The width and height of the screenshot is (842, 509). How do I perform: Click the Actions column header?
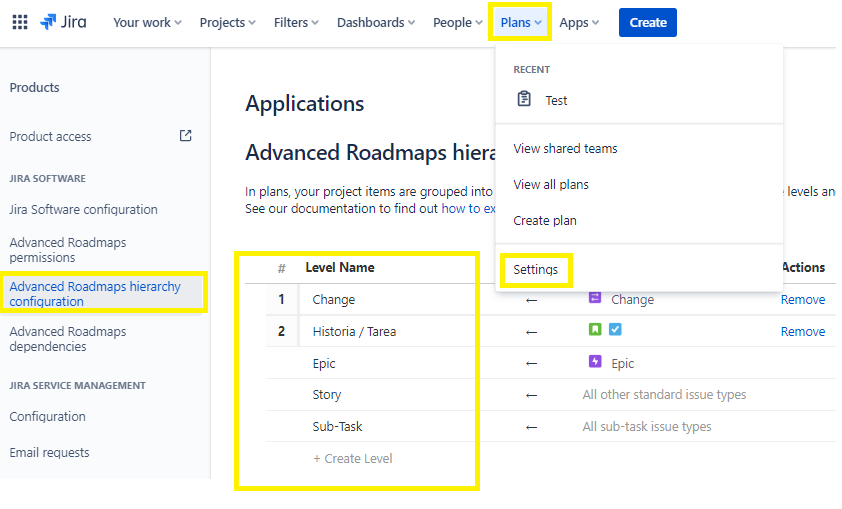click(x=803, y=267)
